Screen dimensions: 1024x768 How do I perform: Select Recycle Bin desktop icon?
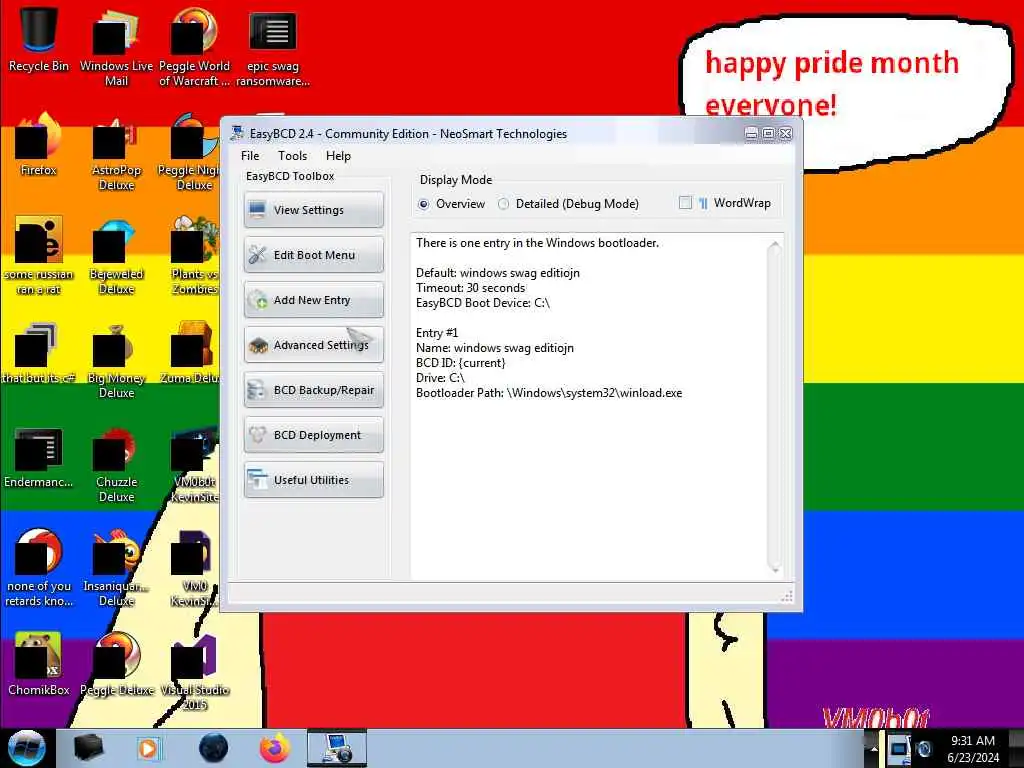tap(39, 39)
